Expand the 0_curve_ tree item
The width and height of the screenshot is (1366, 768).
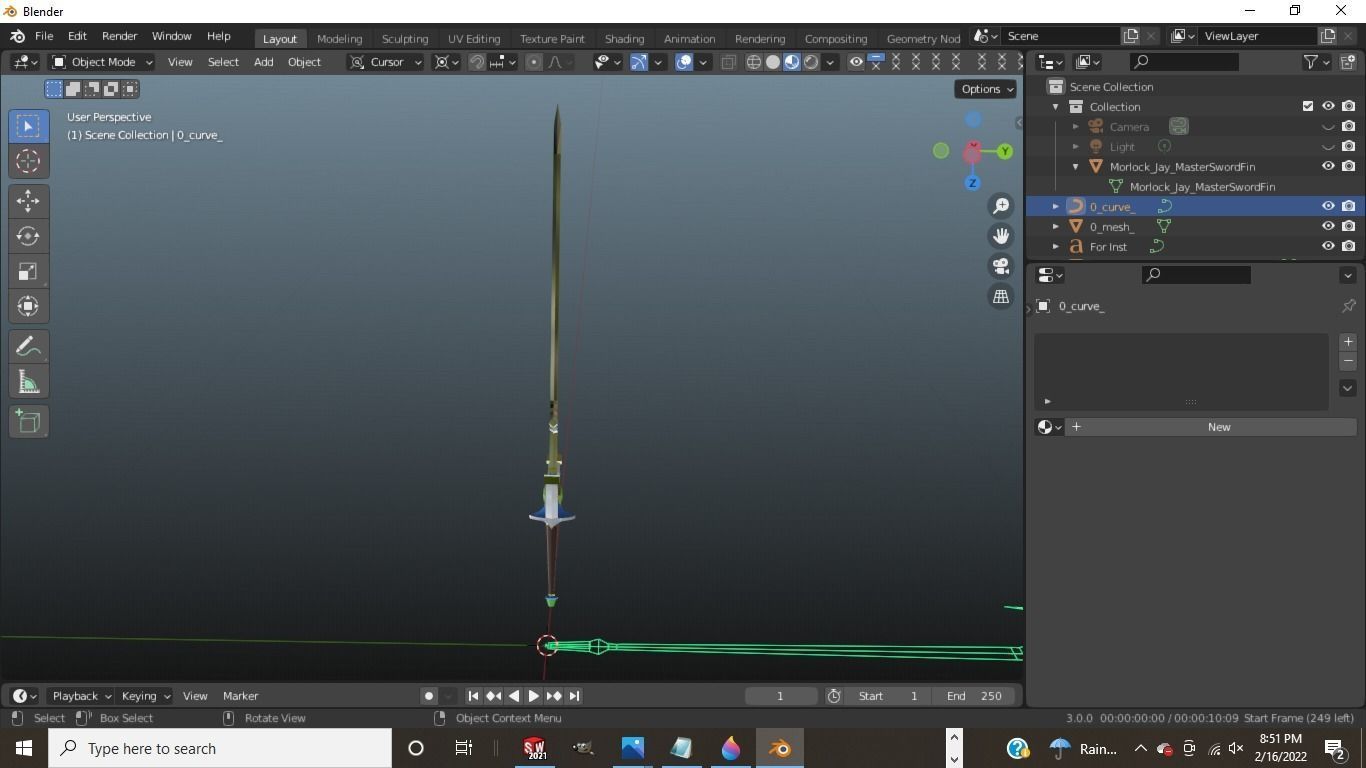click(x=1055, y=206)
